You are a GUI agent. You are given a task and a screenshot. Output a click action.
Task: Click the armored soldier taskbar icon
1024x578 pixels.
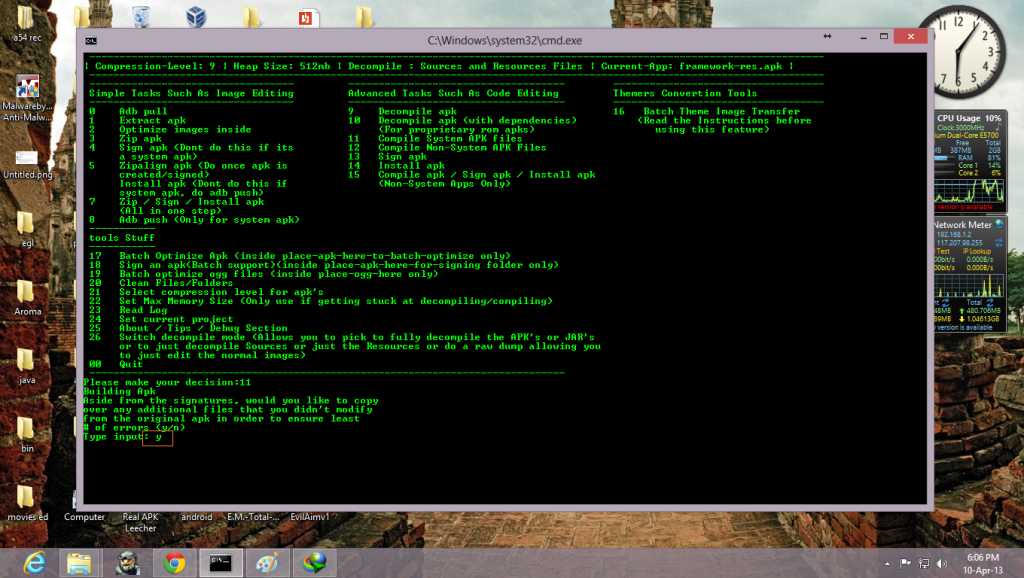[x=127, y=562]
